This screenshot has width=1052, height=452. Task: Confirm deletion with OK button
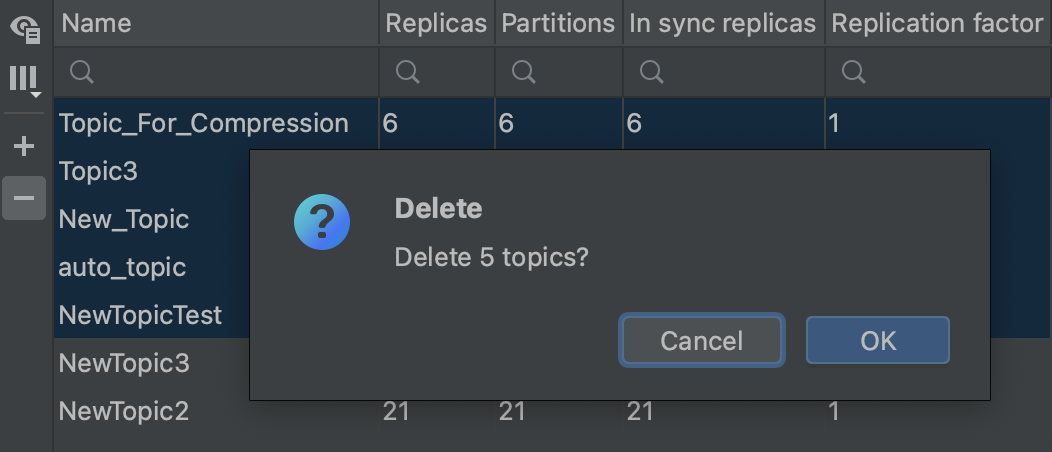(x=878, y=341)
